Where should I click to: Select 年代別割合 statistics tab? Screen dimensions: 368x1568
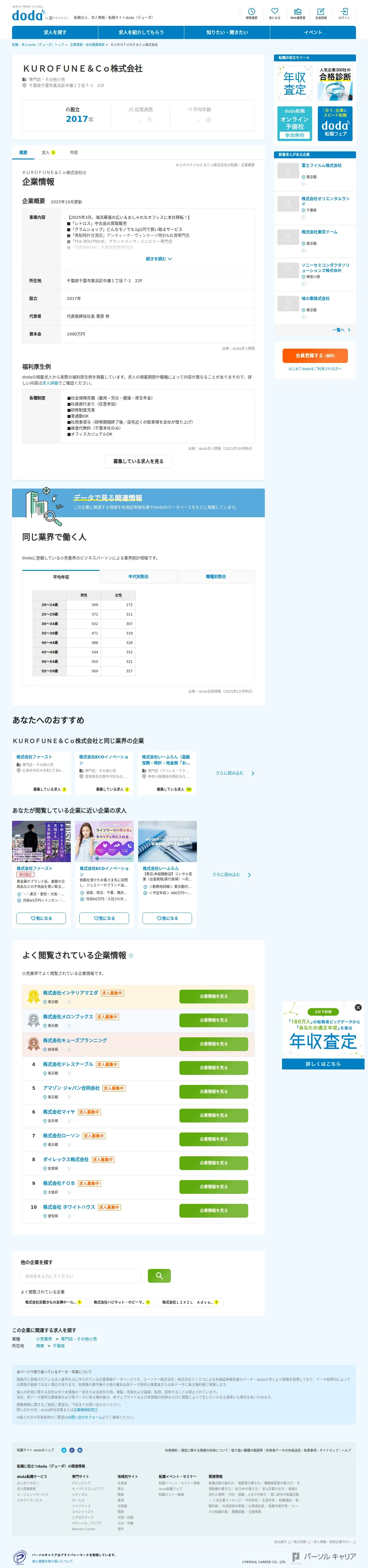[x=138, y=577]
